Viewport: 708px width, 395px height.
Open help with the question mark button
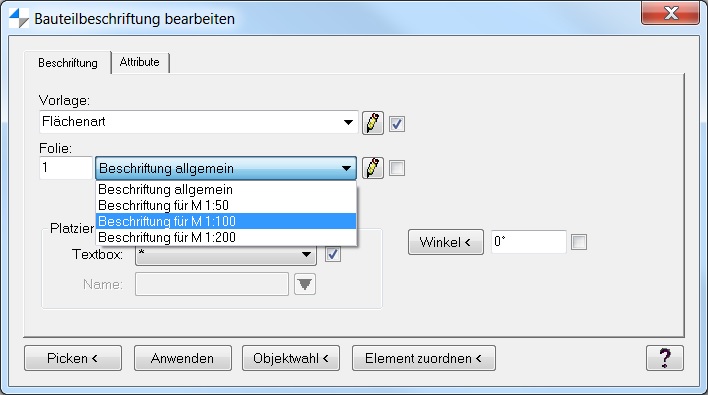click(x=665, y=358)
